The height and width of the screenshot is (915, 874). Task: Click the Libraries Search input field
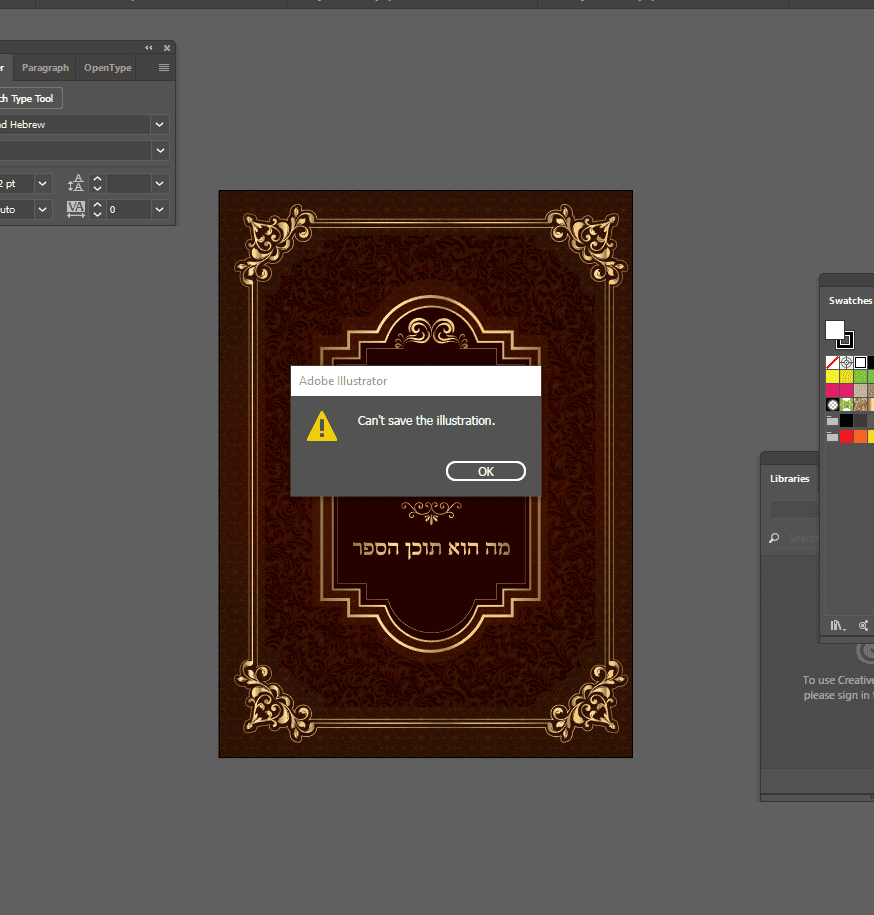click(x=803, y=538)
